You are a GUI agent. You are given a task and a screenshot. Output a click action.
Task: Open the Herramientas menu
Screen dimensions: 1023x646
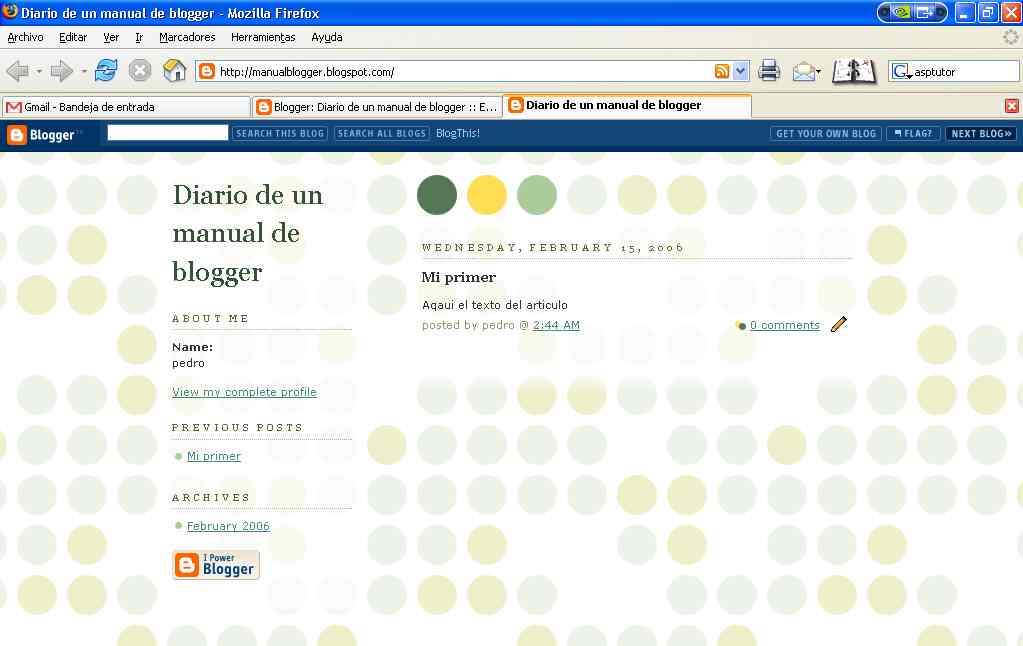point(263,37)
